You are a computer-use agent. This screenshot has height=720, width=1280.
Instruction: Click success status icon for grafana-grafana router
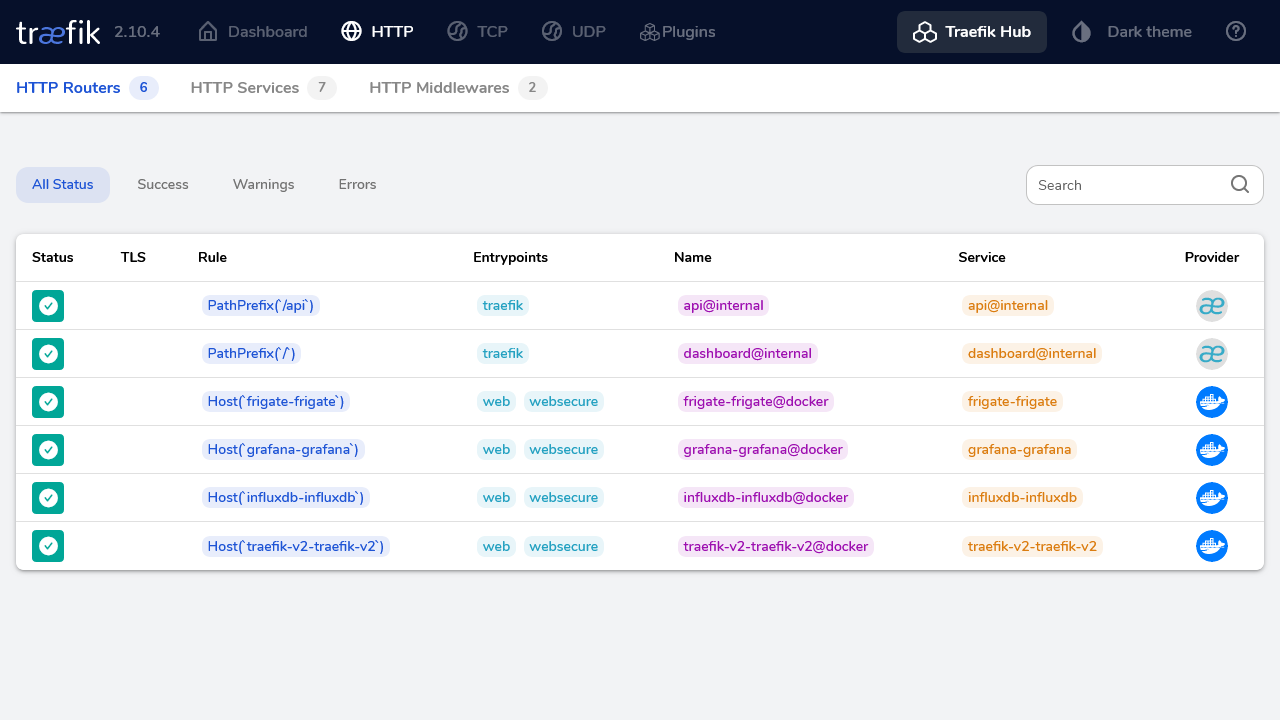click(48, 450)
